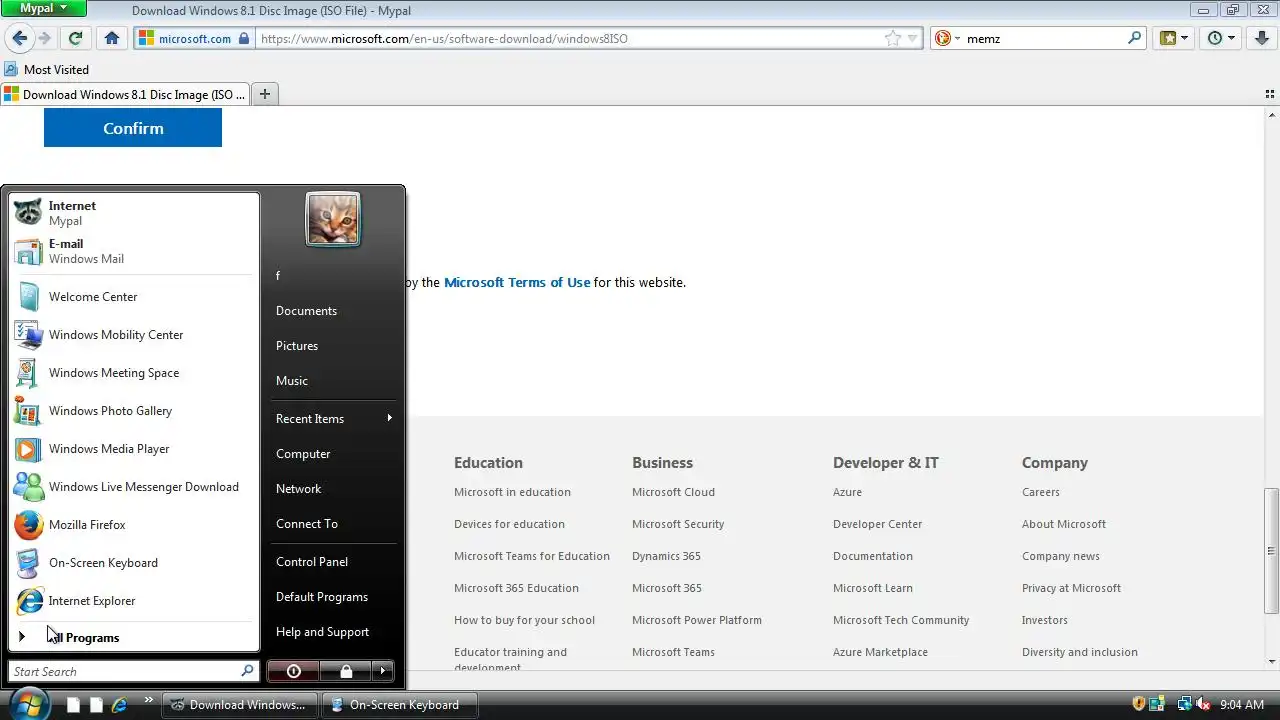Screen dimensions: 1280x720
Task: Reload the page with the refresh icon
Action: point(75,38)
